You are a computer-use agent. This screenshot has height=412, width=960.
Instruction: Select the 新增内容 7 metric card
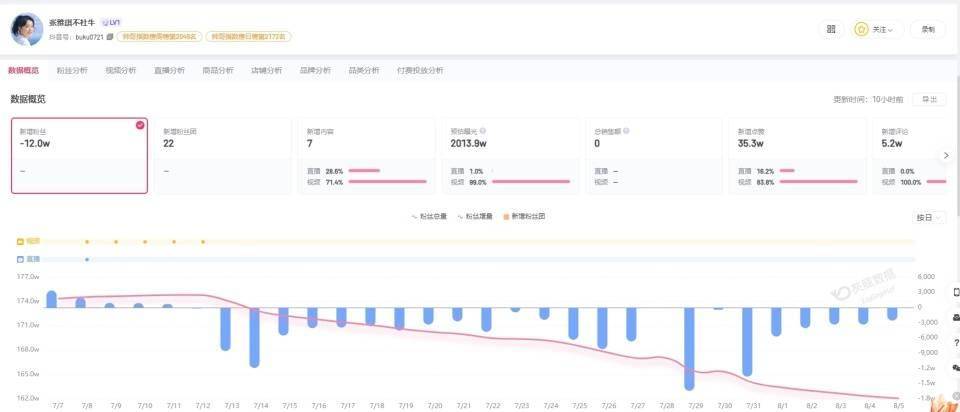click(x=366, y=156)
